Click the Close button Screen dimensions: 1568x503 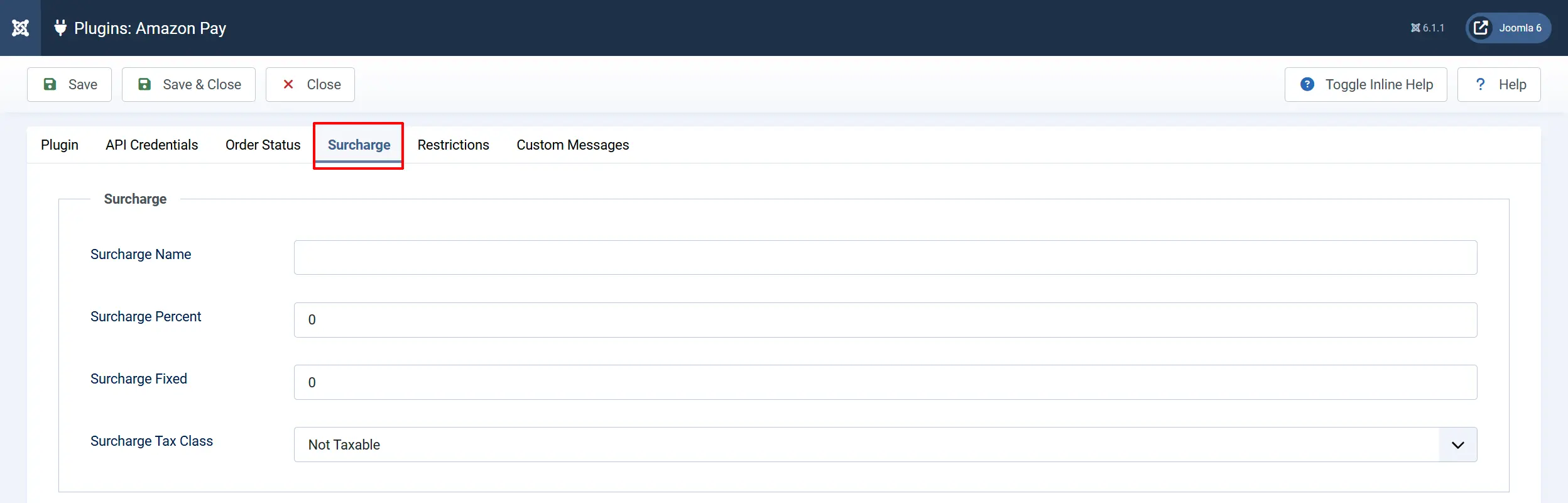(310, 84)
